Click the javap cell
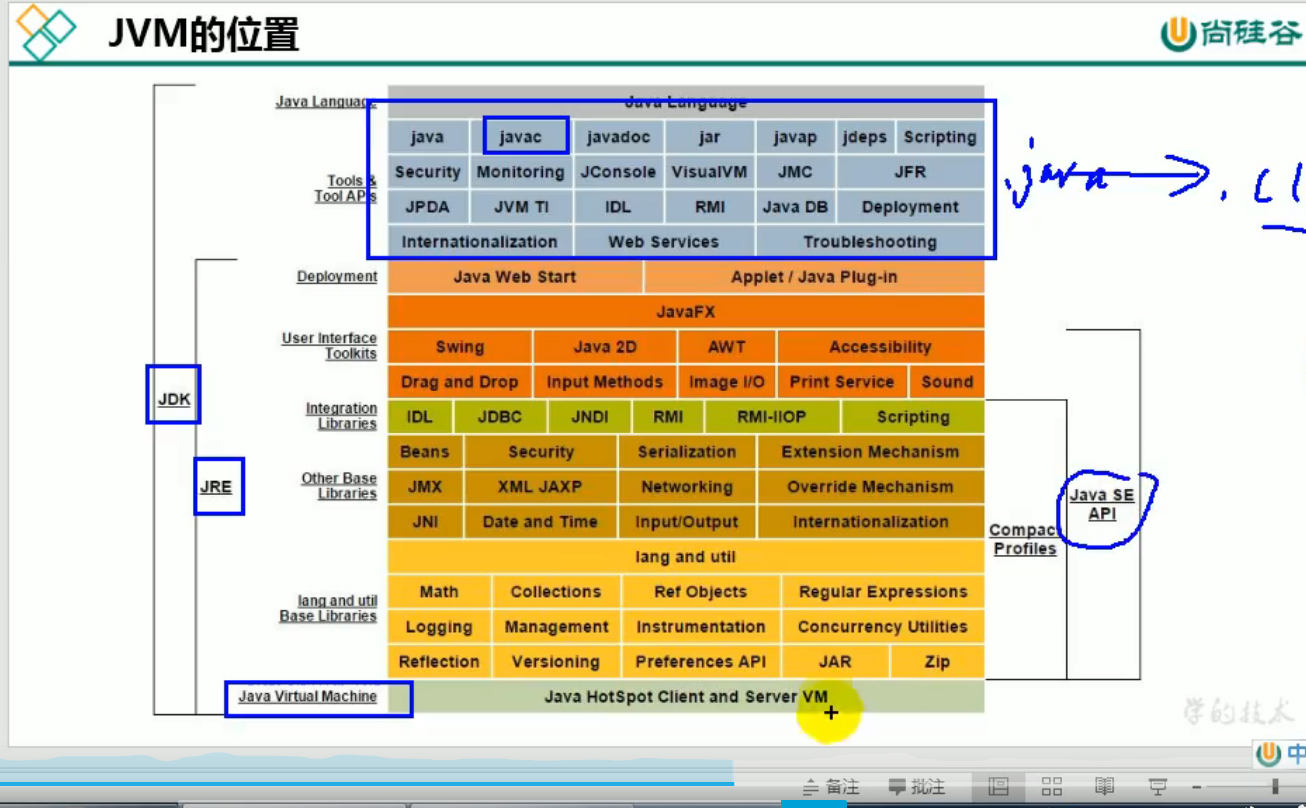The height and width of the screenshot is (808, 1306). pyautogui.click(x=795, y=137)
